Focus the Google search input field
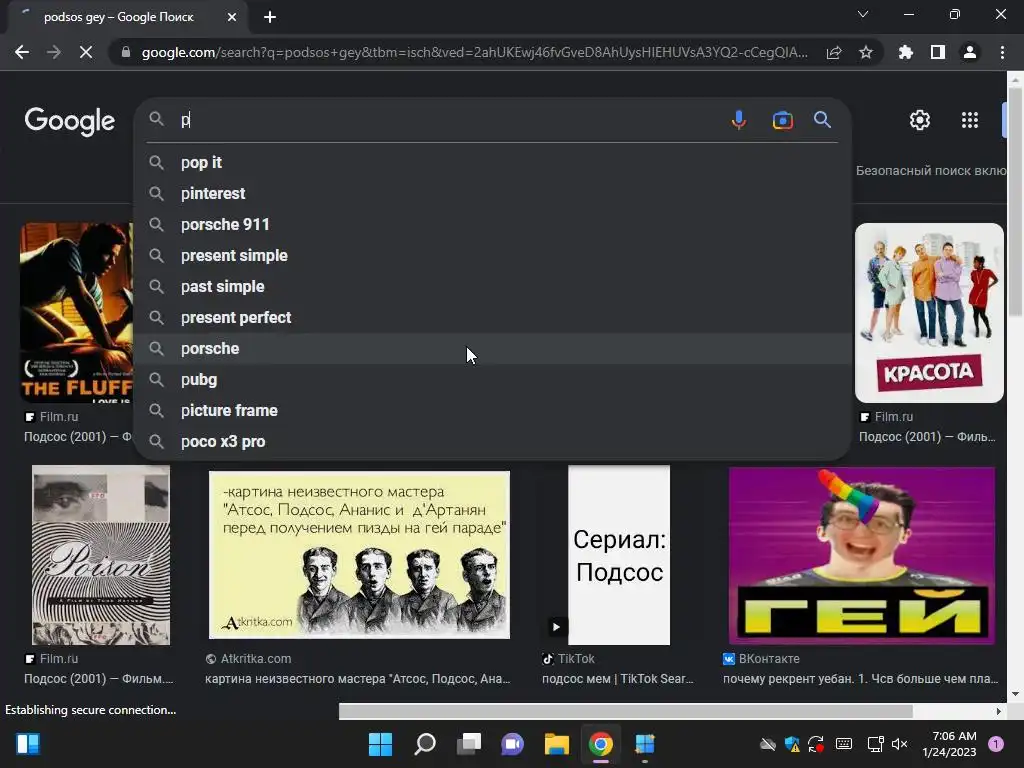The image size is (1024, 768). point(447,120)
